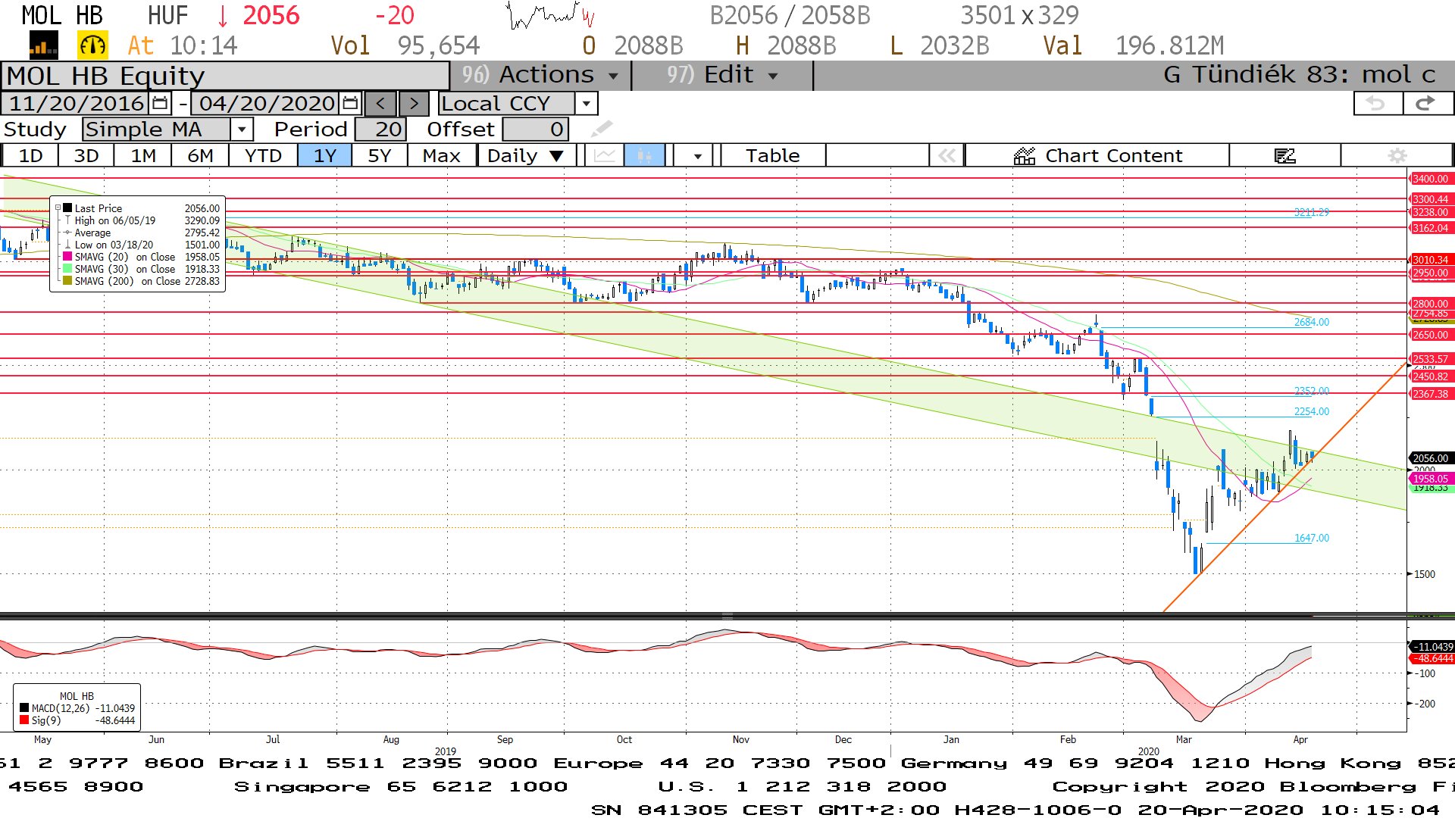The width and height of the screenshot is (1455, 840).
Task: Click the Table button
Action: (772, 155)
